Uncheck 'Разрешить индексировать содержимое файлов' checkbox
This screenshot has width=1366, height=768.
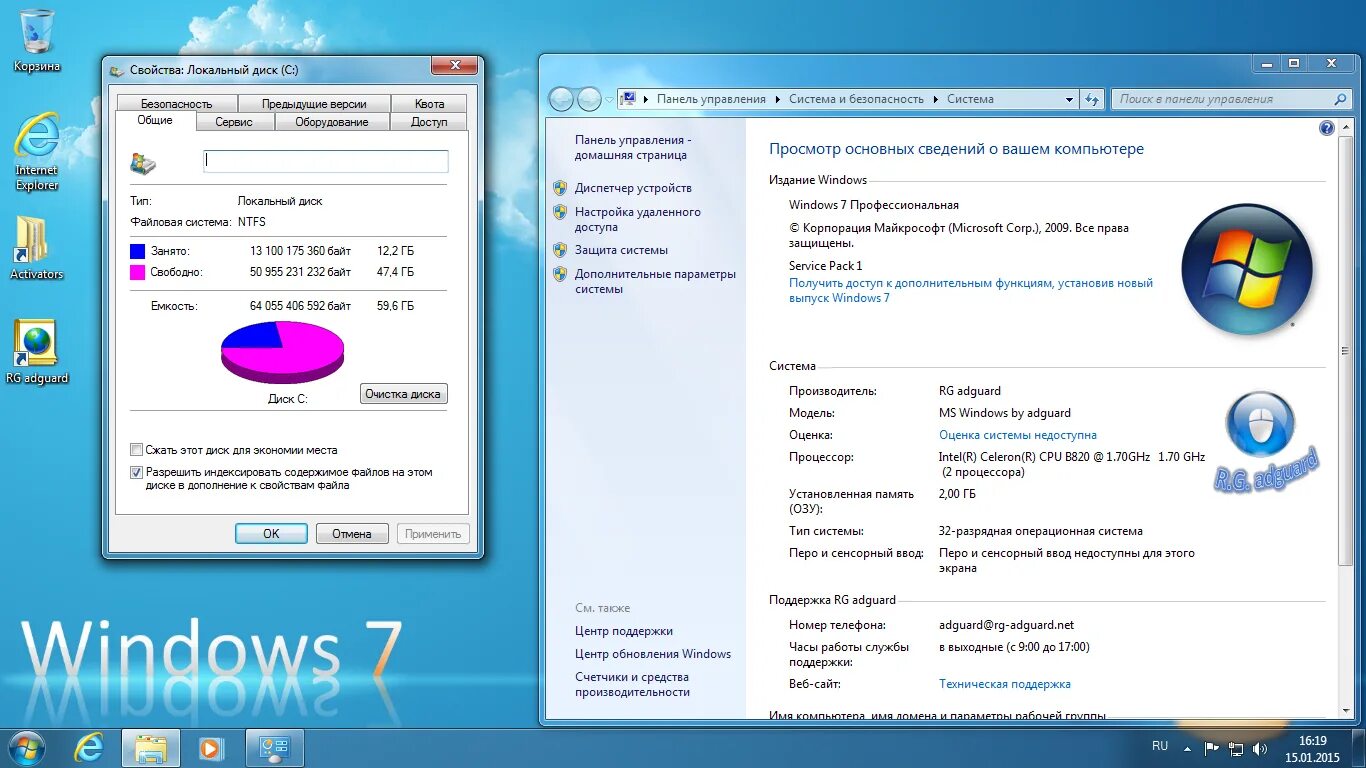pyautogui.click(x=137, y=472)
